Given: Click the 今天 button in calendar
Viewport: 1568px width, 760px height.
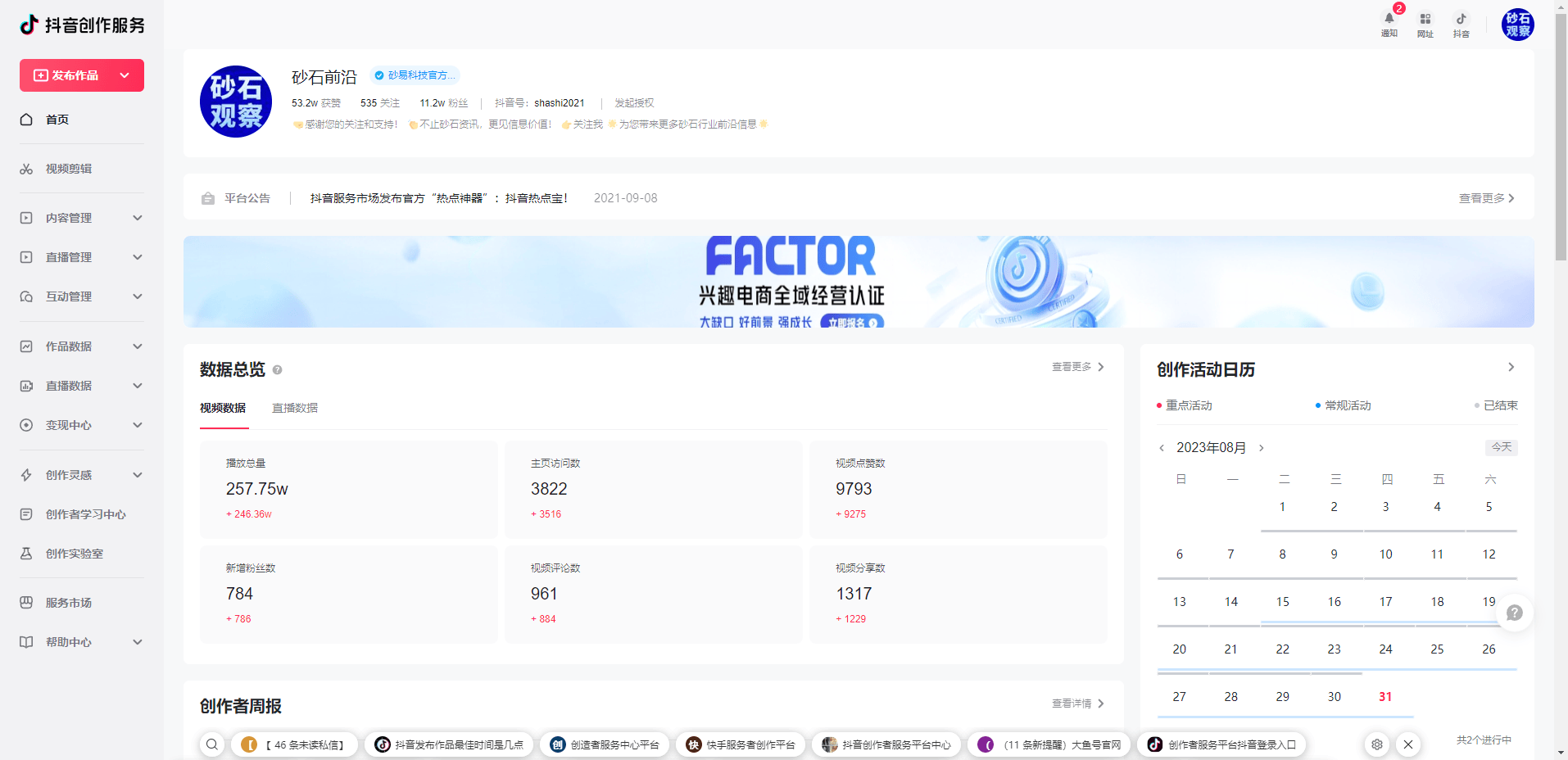Looking at the screenshot, I should click(1501, 447).
